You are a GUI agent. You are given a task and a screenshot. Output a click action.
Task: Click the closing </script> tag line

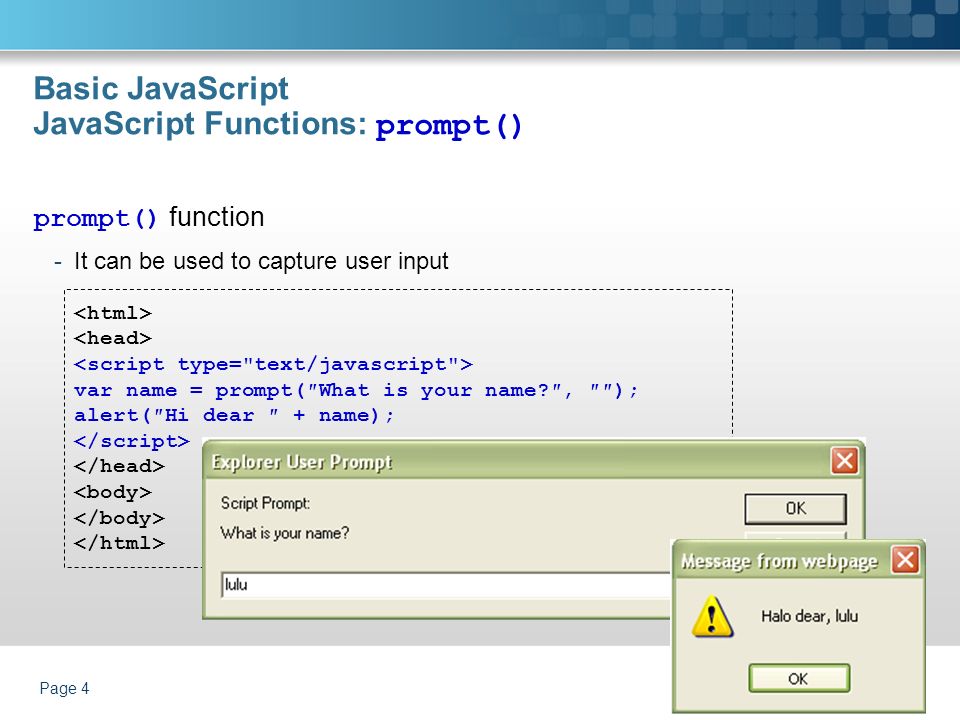point(132,441)
